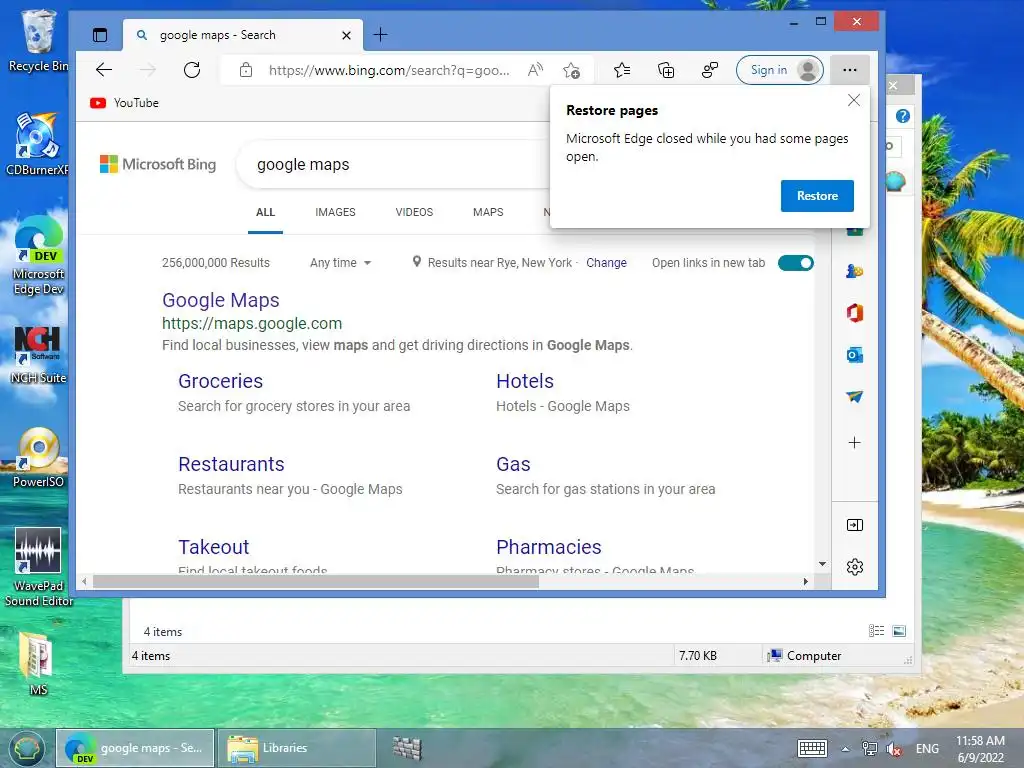This screenshot has height=768, width=1024.
Task: Switch ENG input language indicator
Action: pyautogui.click(x=927, y=748)
